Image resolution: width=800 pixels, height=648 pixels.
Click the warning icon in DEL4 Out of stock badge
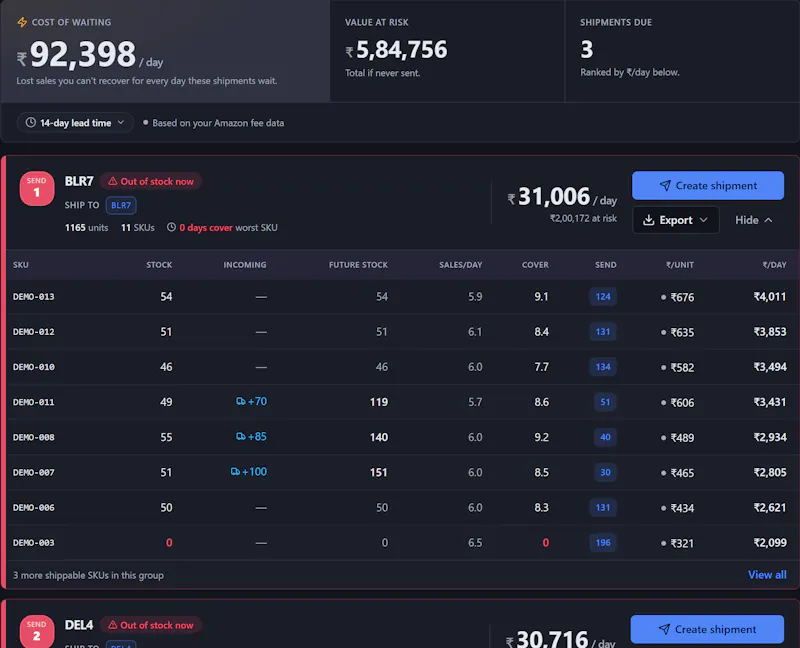(x=113, y=625)
